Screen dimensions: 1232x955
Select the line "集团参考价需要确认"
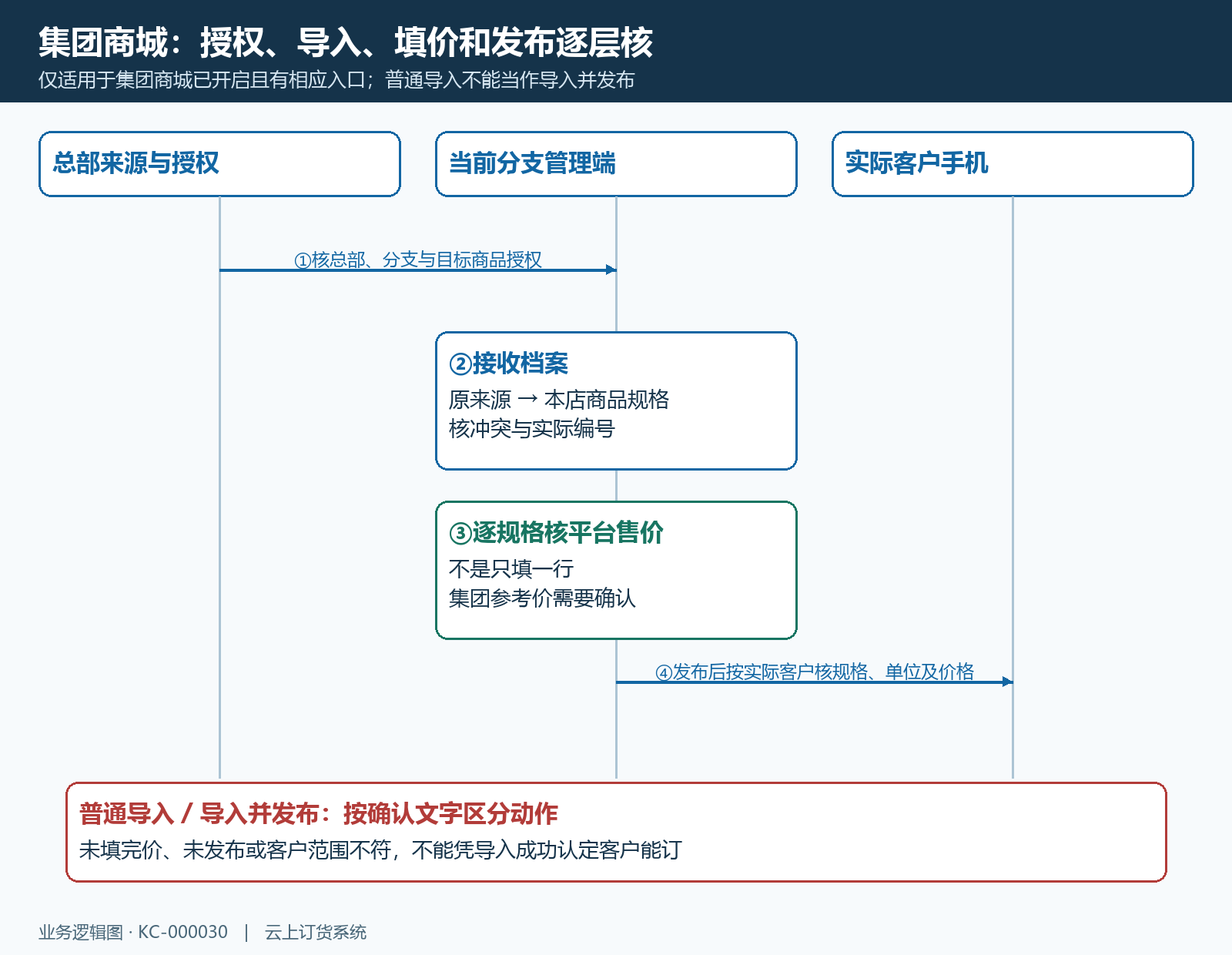click(x=542, y=598)
